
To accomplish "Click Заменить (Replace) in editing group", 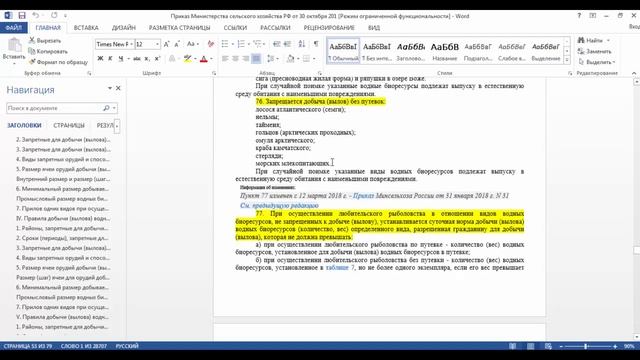I will [595, 51].
